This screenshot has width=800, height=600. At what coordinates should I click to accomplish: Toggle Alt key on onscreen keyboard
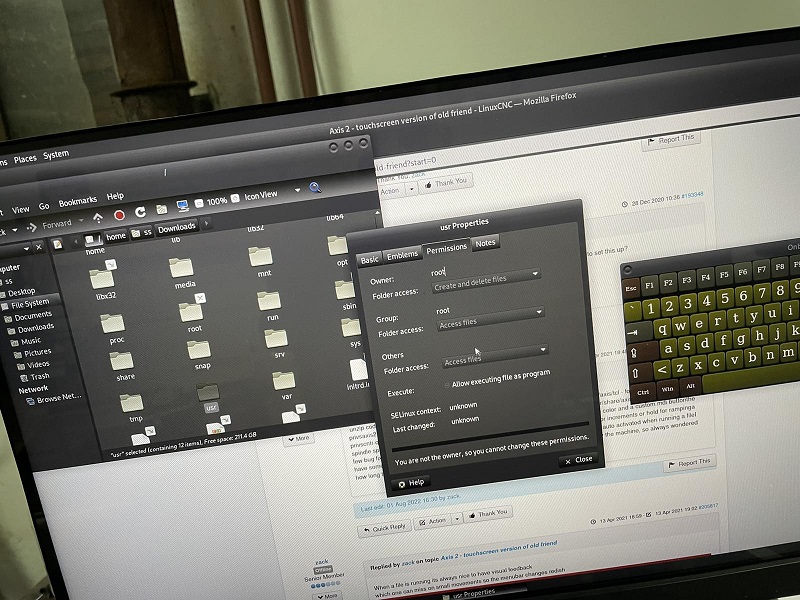click(x=690, y=386)
